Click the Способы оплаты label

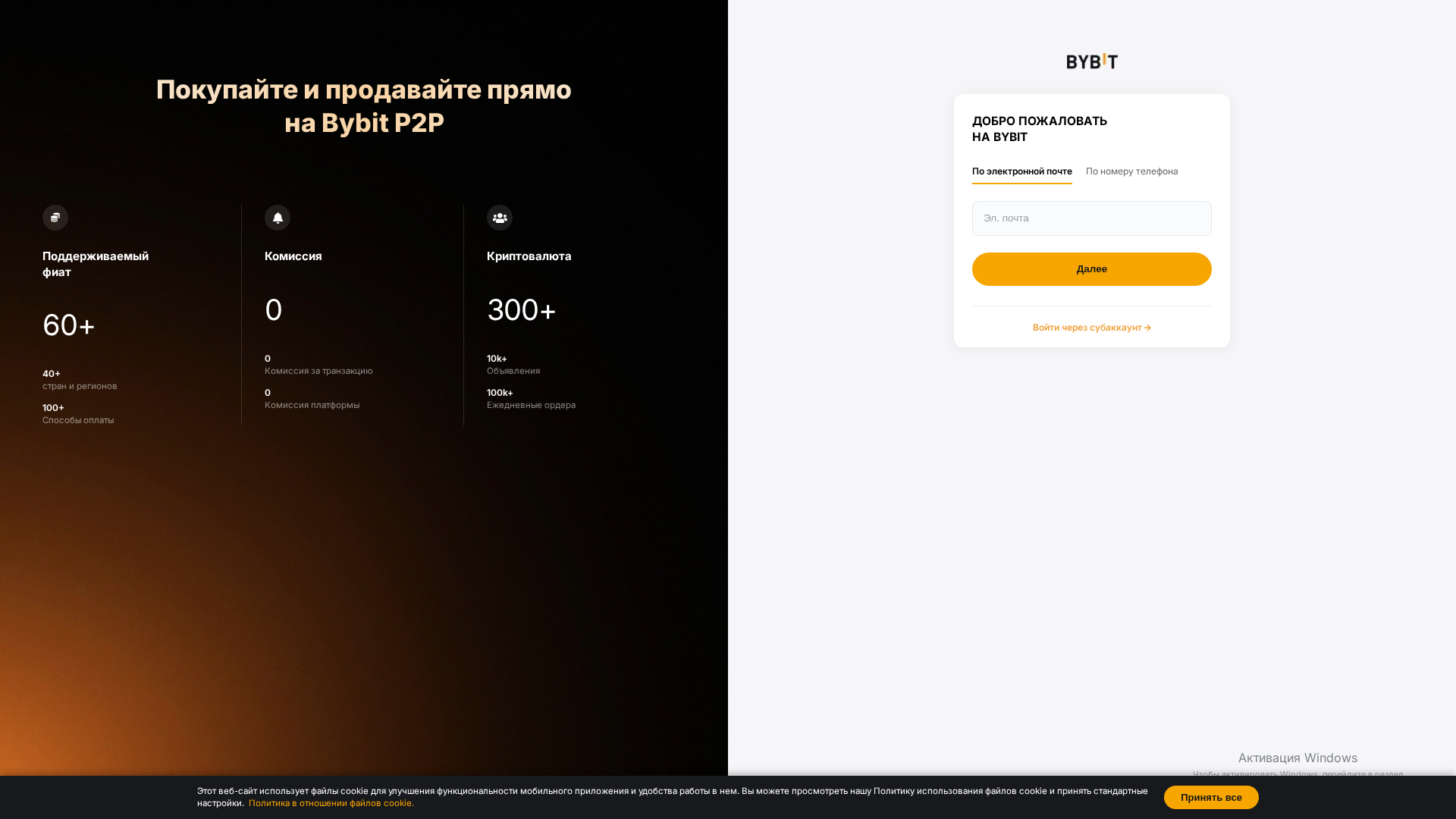tap(78, 420)
